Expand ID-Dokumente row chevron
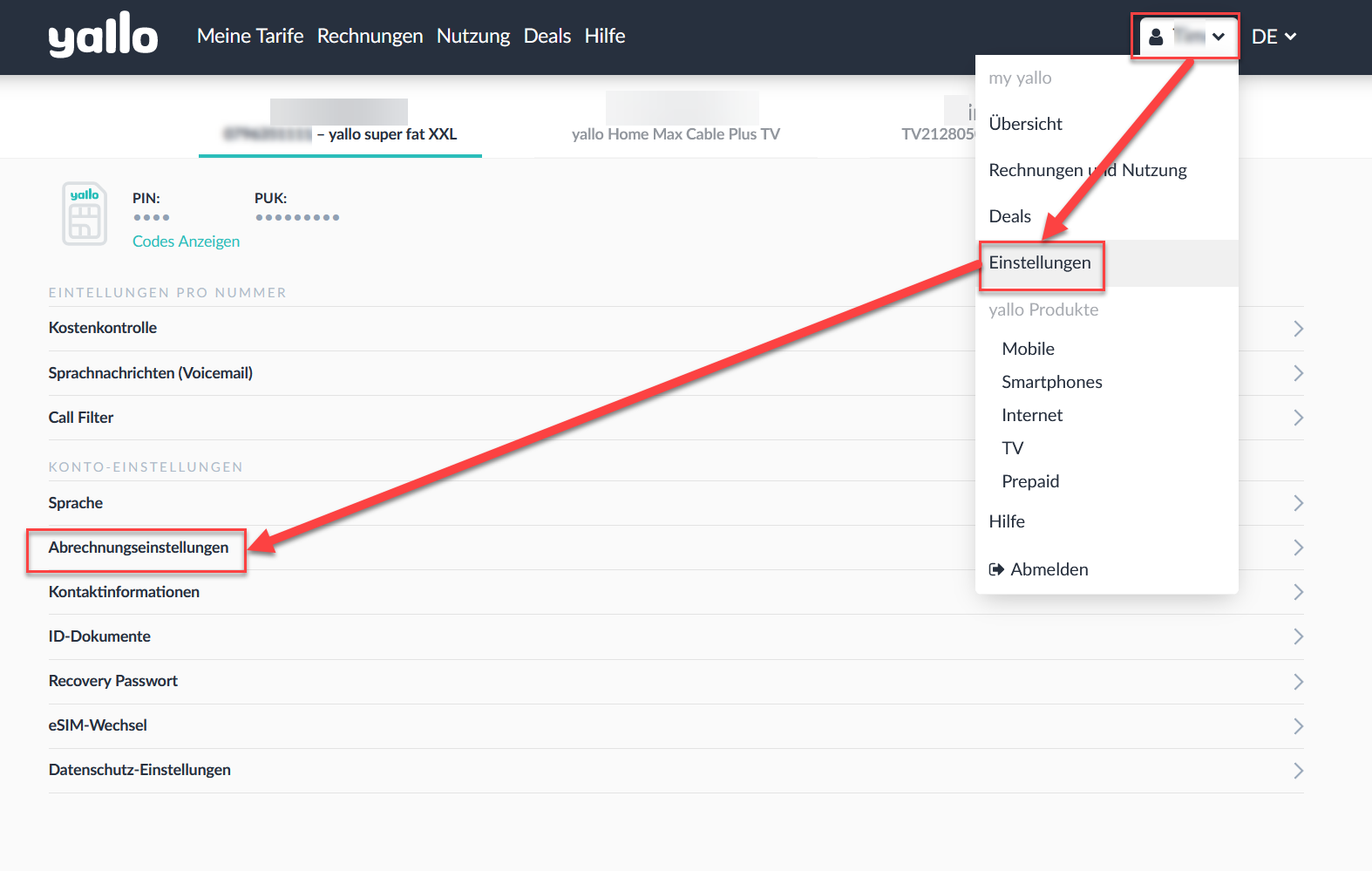Screen dimensions: 1372x871 coord(1298,636)
